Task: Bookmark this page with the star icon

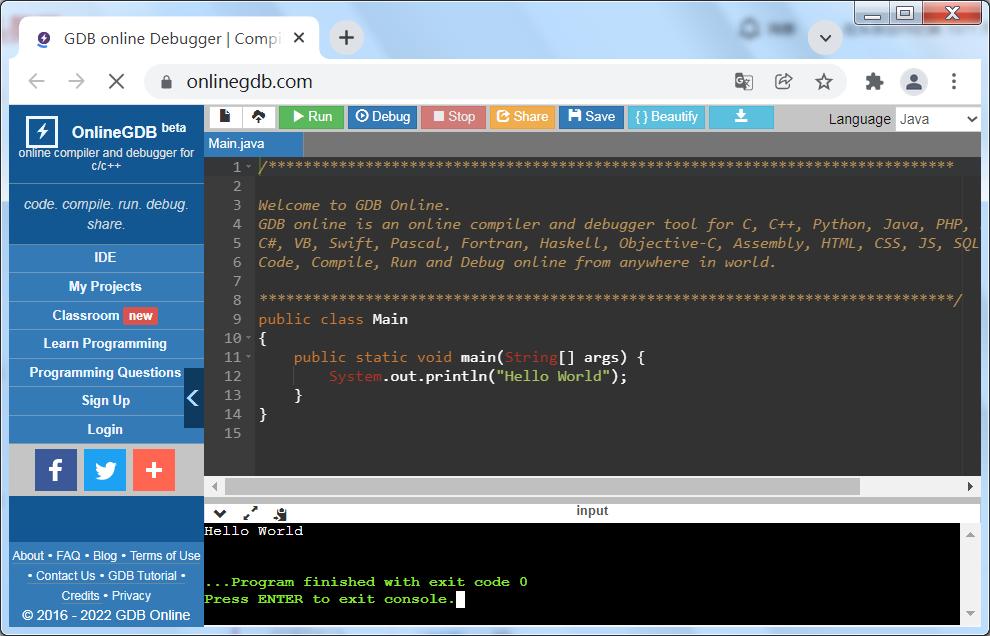Action: pos(823,82)
